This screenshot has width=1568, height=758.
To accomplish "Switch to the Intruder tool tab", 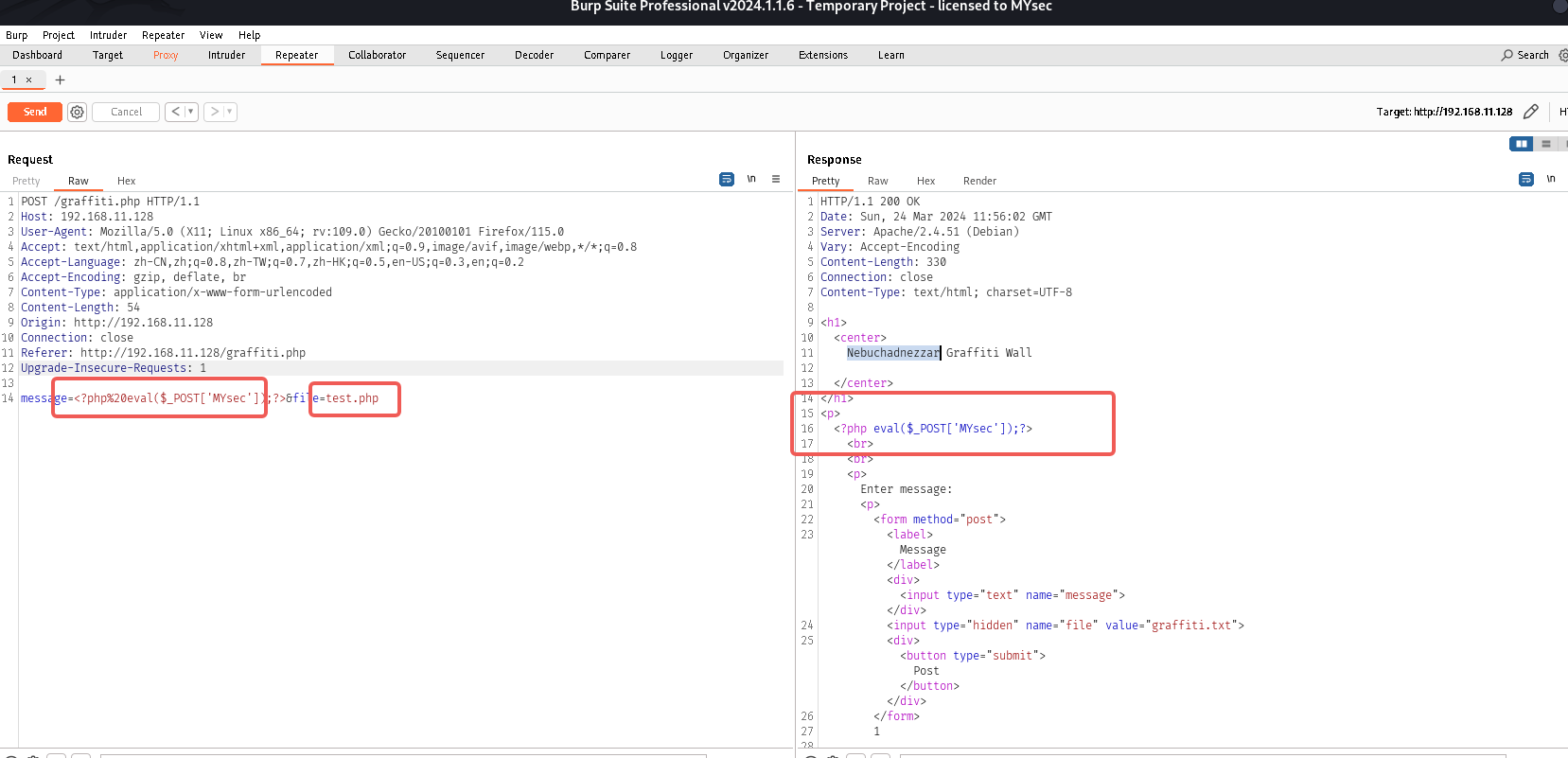I will click(226, 55).
